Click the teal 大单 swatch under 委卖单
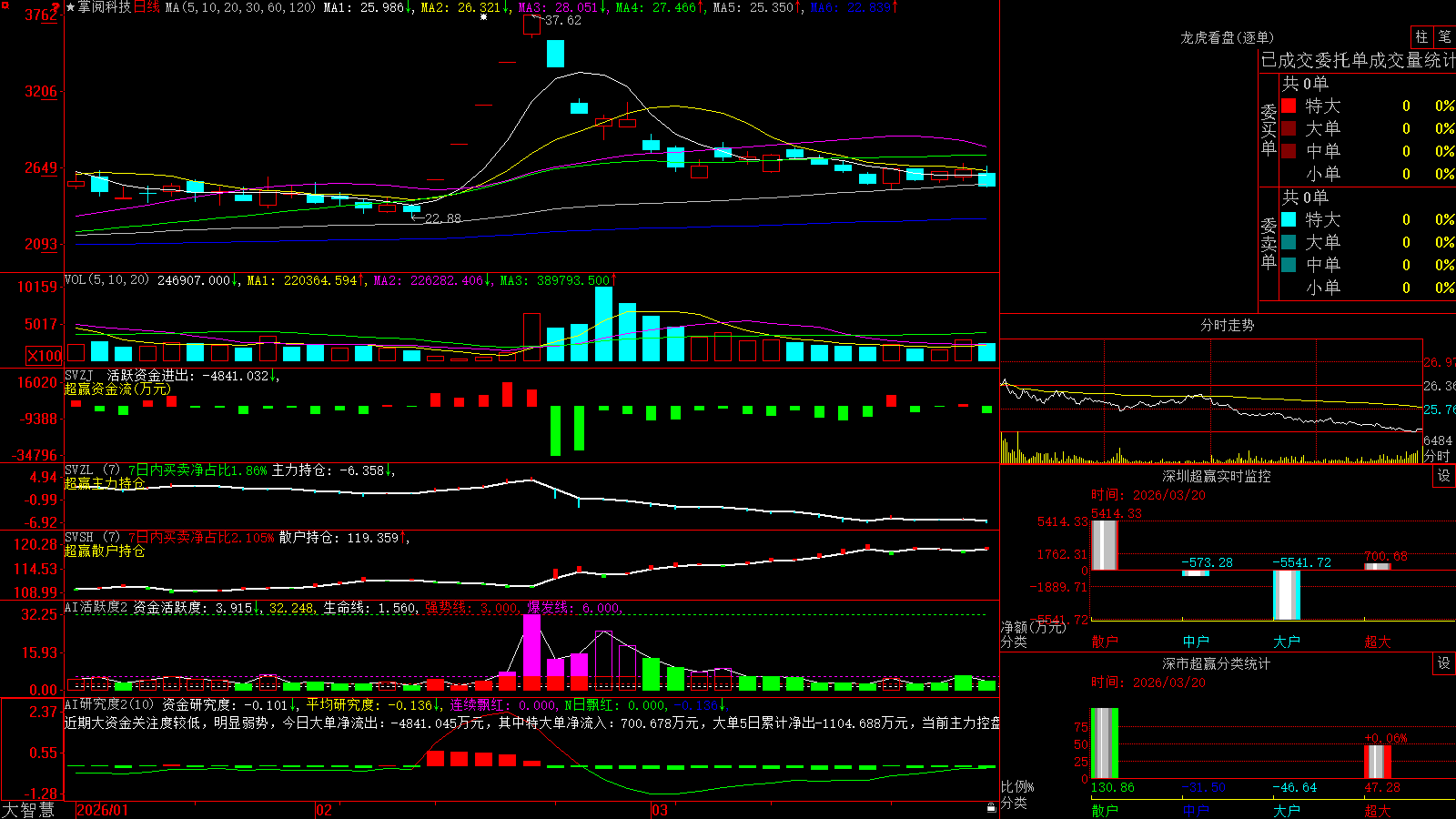The height and width of the screenshot is (819, 1456). pos(1289,242)
